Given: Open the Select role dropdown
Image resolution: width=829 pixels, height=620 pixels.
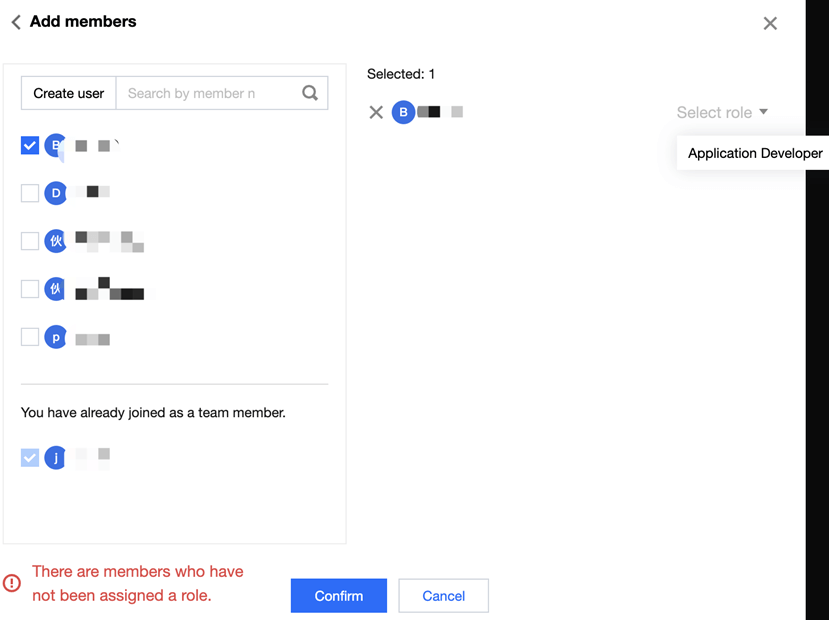Looking at the screenshot, I should pyautogui.click(x=722, y=113).
